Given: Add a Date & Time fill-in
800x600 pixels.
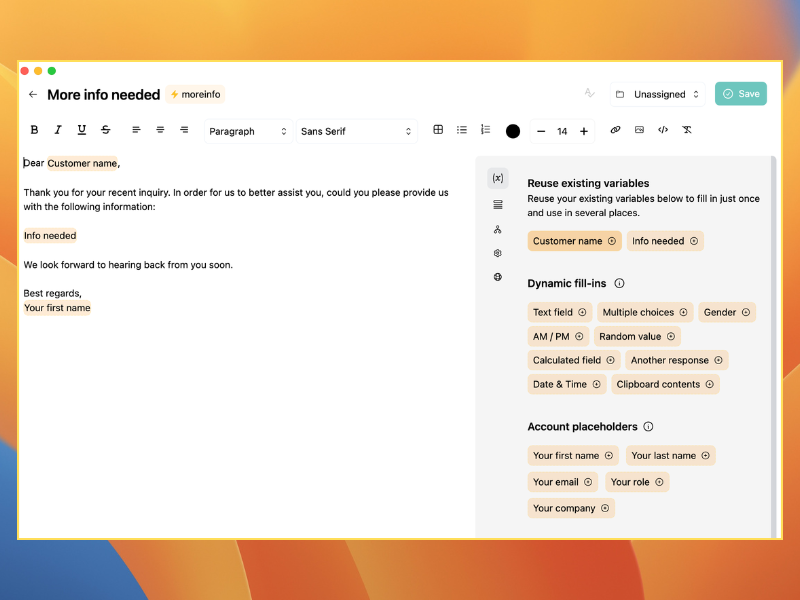Looking at the screenshot, I should 567,384.
